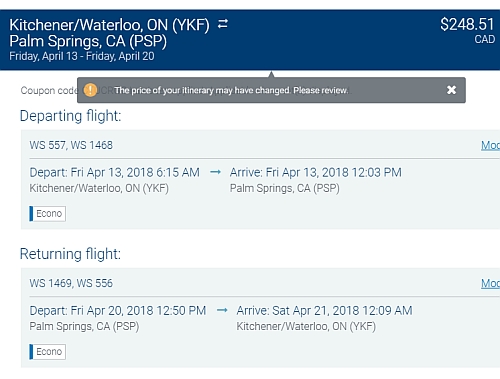Close the price change notification
The height and width of the screenshot is (379, 500).
(451, 90)
